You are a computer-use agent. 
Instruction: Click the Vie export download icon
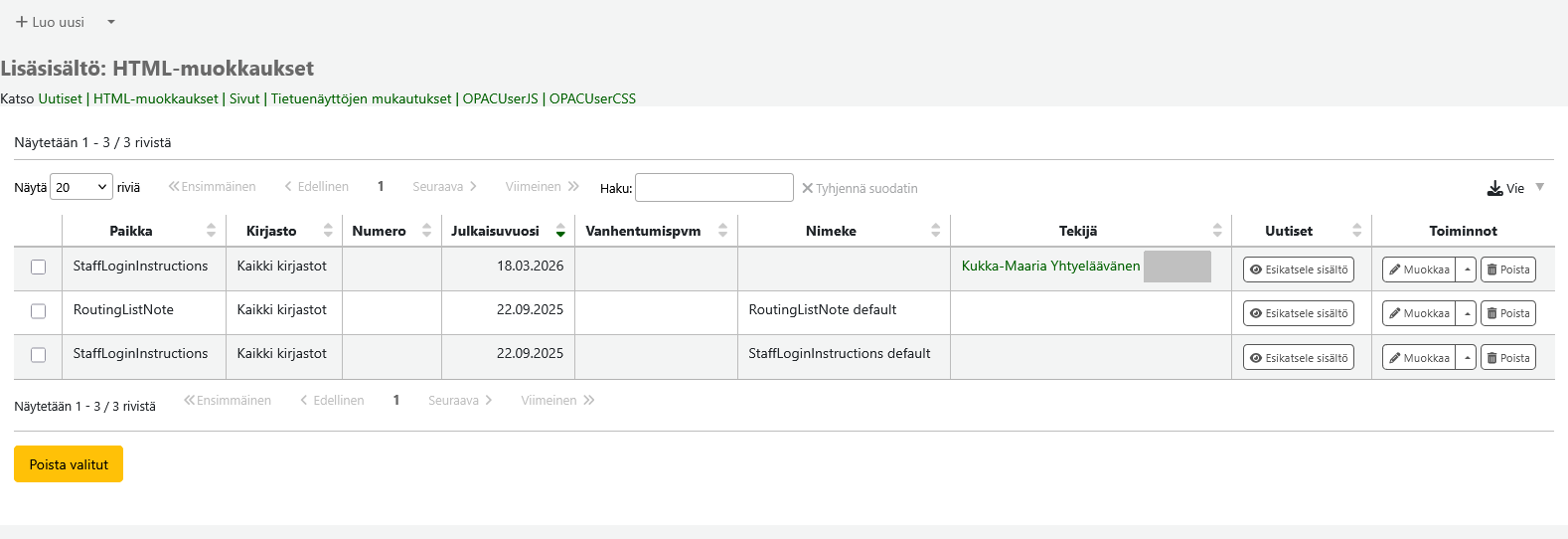click(x=1494, y=188)
